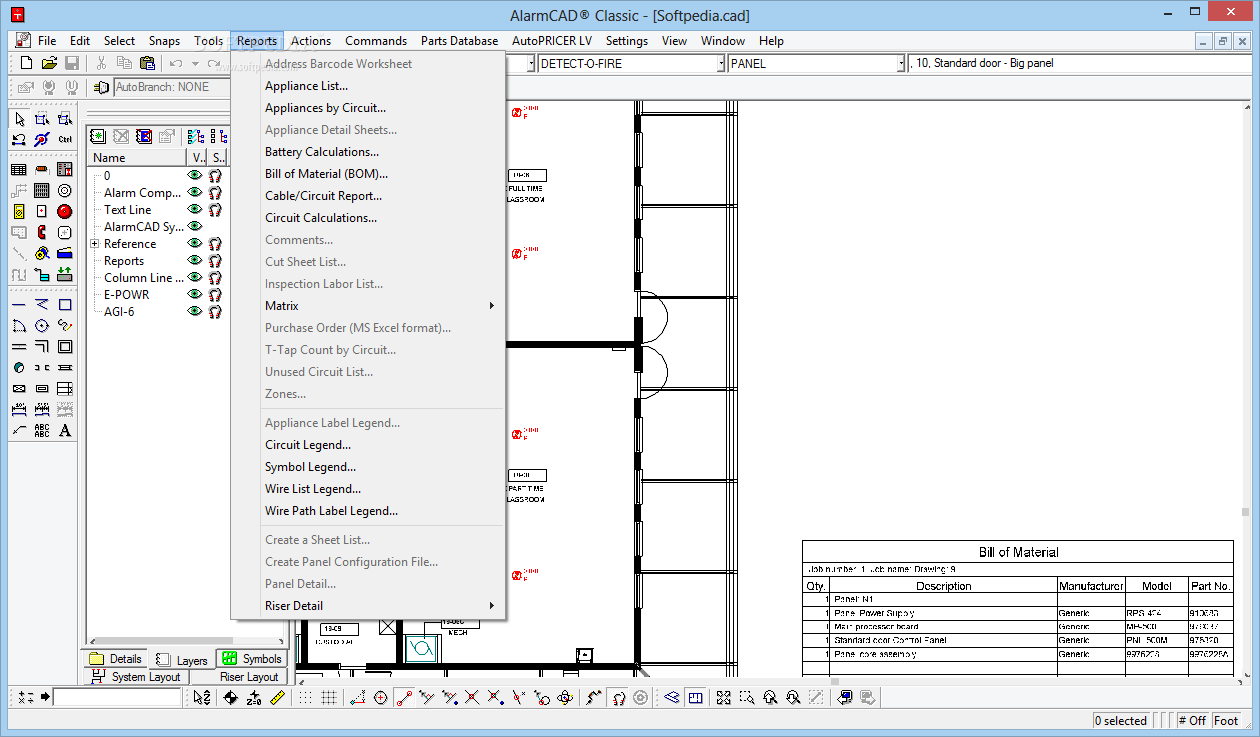Open the System Layout tab
Image resolution: width=1260 pixels, height=737 pixels.
pyautogui.click(x=137, y=677)
